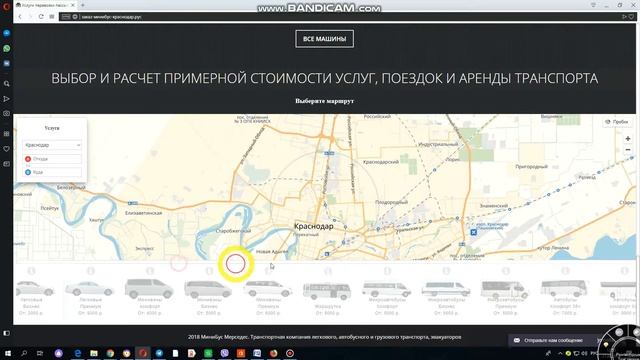Zoom out on the map
The image size is (640, 360).
(x=628, y=150)
